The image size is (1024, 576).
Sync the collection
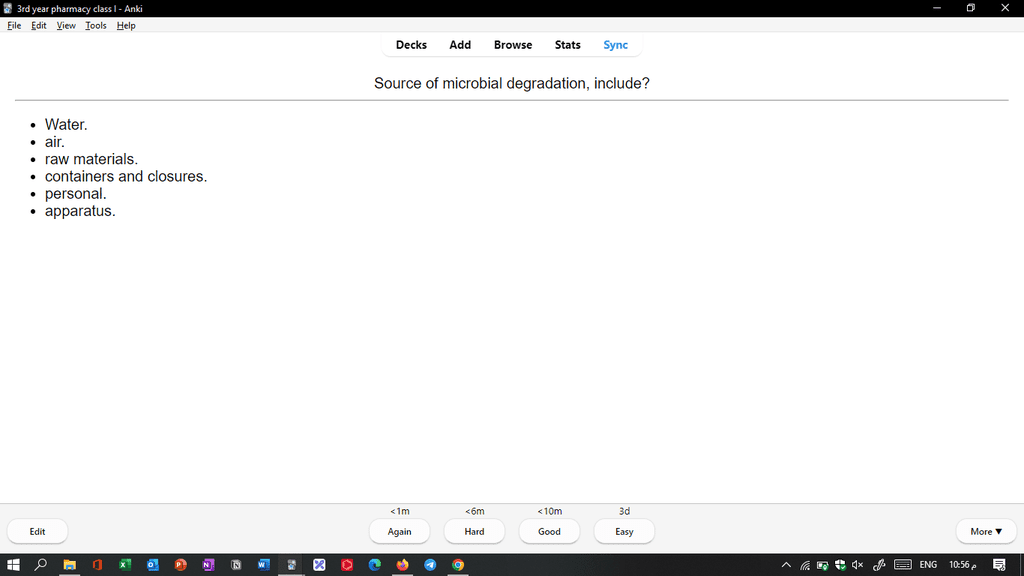click(615, 45)
